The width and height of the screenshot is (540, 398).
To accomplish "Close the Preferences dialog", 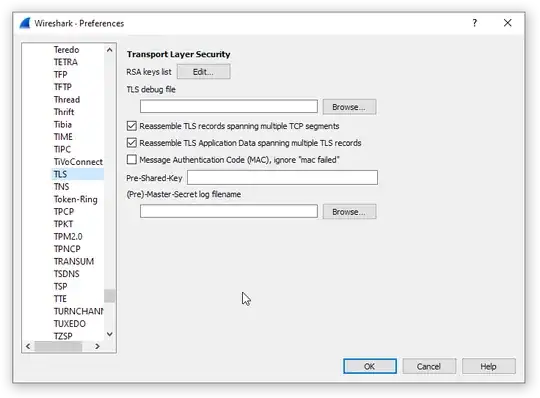I will click(507, 23).
